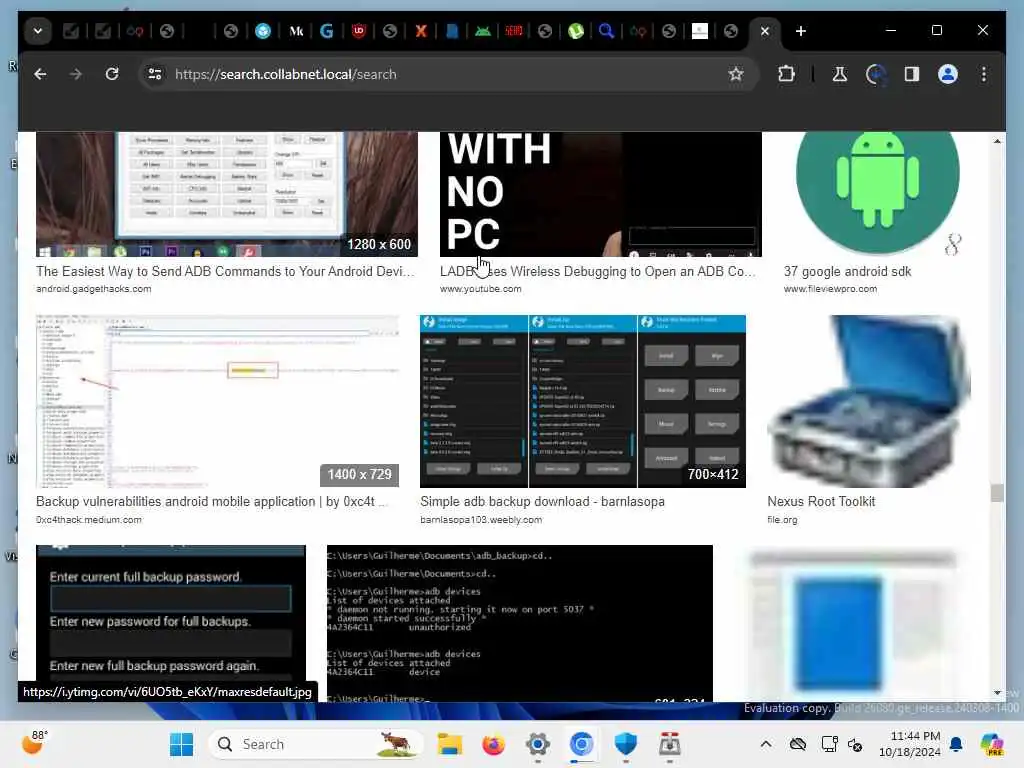Open 'Nexus Root Toolkit' result title
The image size is (1024, 768).
click(x=821, y=502)
